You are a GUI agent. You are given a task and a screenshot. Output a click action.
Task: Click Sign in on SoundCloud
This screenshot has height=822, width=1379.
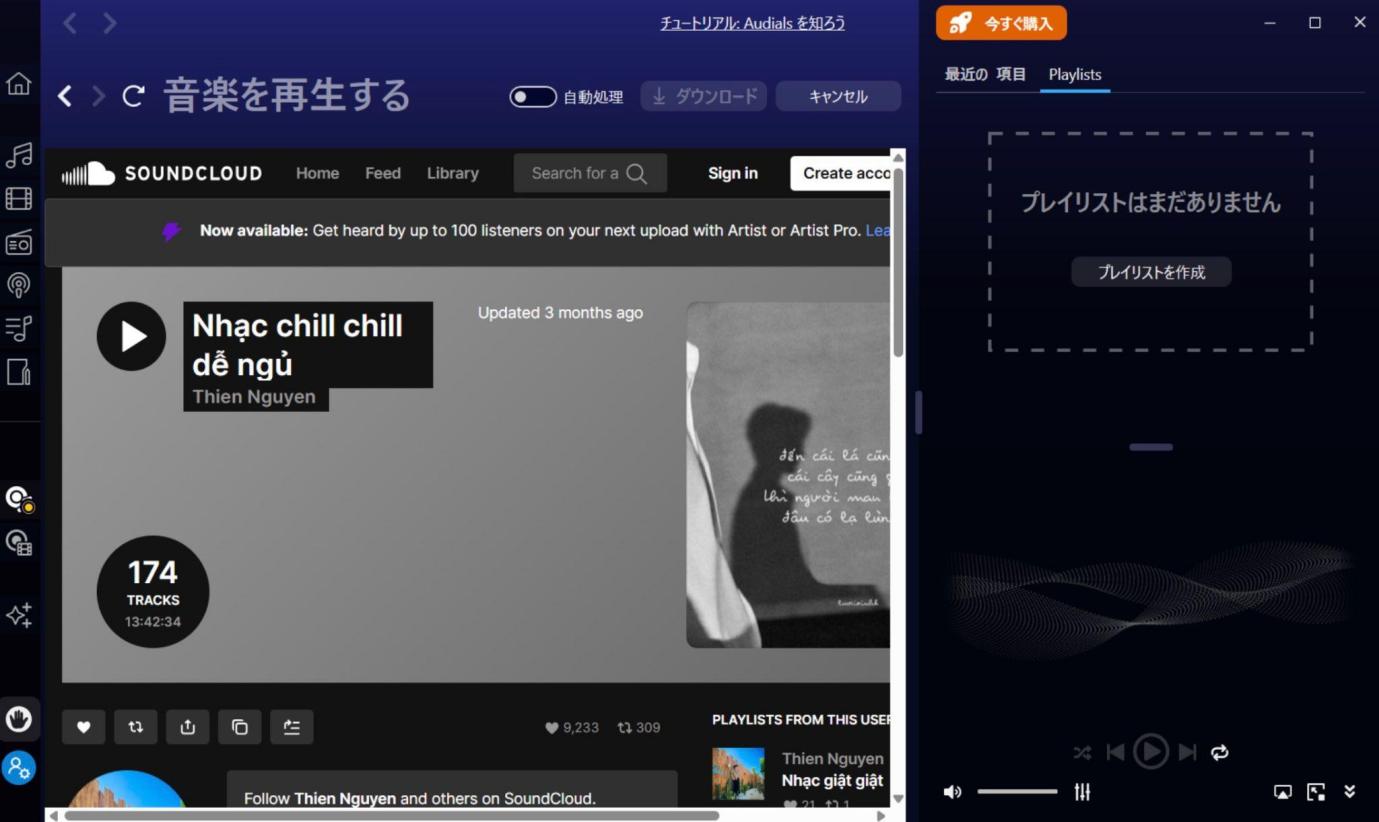coord(733,173)
